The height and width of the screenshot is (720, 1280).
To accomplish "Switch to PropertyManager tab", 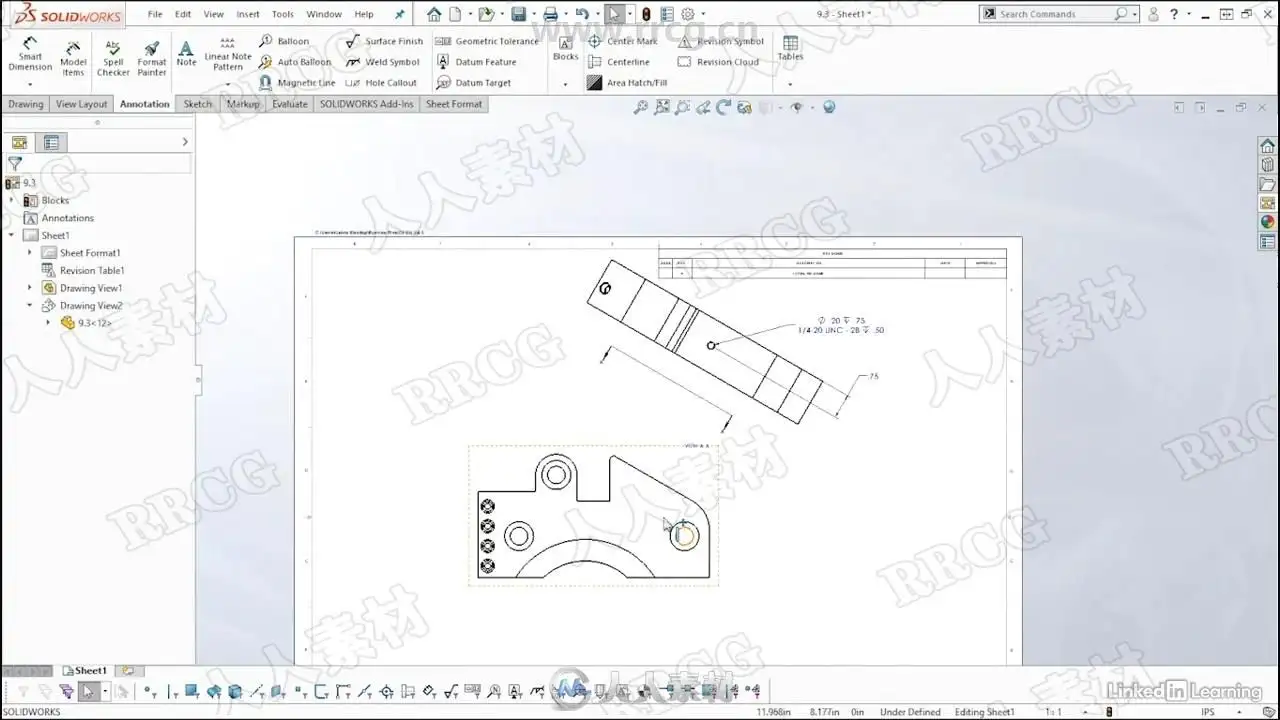I will (51, 142).
